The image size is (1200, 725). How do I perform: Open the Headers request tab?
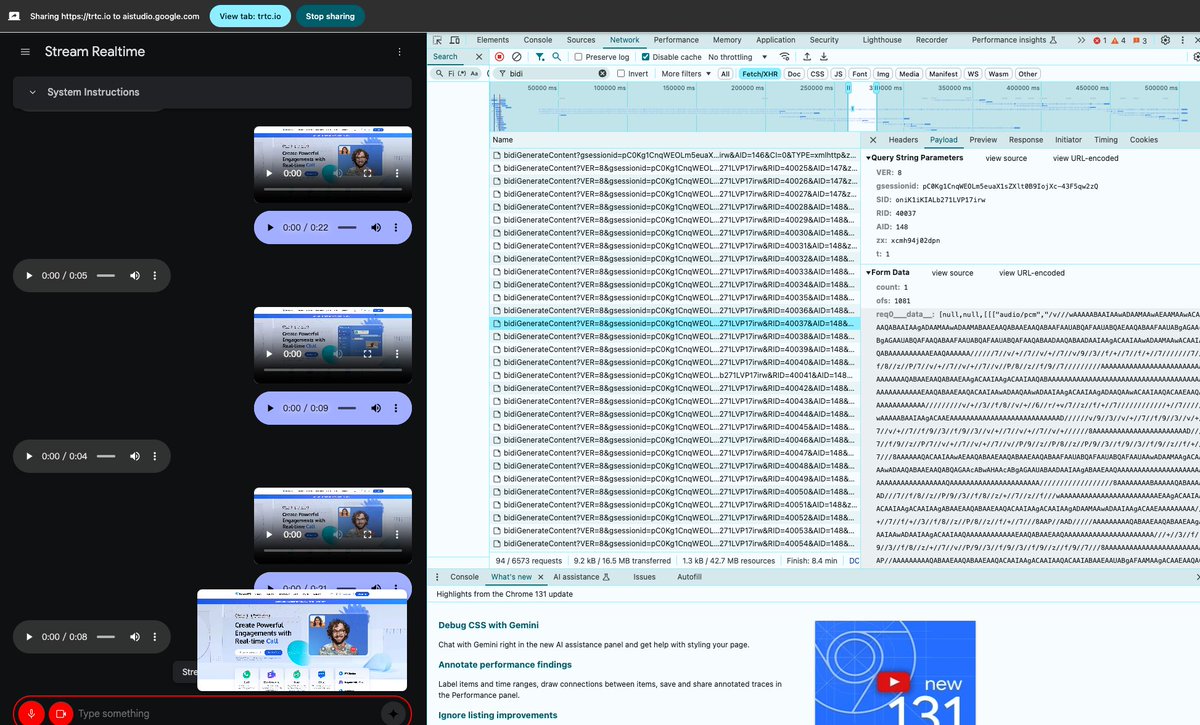pos(903,140)
